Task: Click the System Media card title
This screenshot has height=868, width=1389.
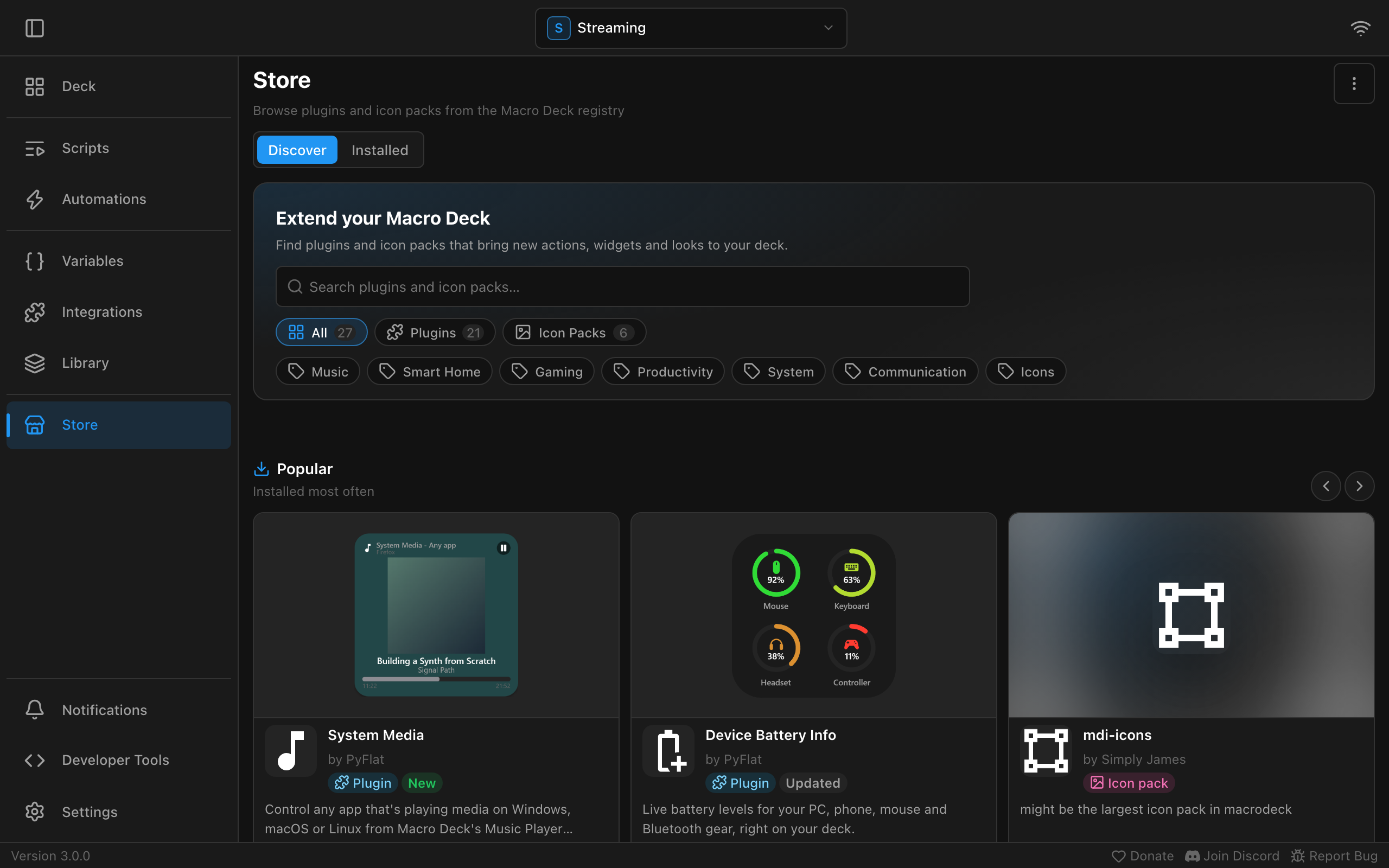Action: (375, 735)
